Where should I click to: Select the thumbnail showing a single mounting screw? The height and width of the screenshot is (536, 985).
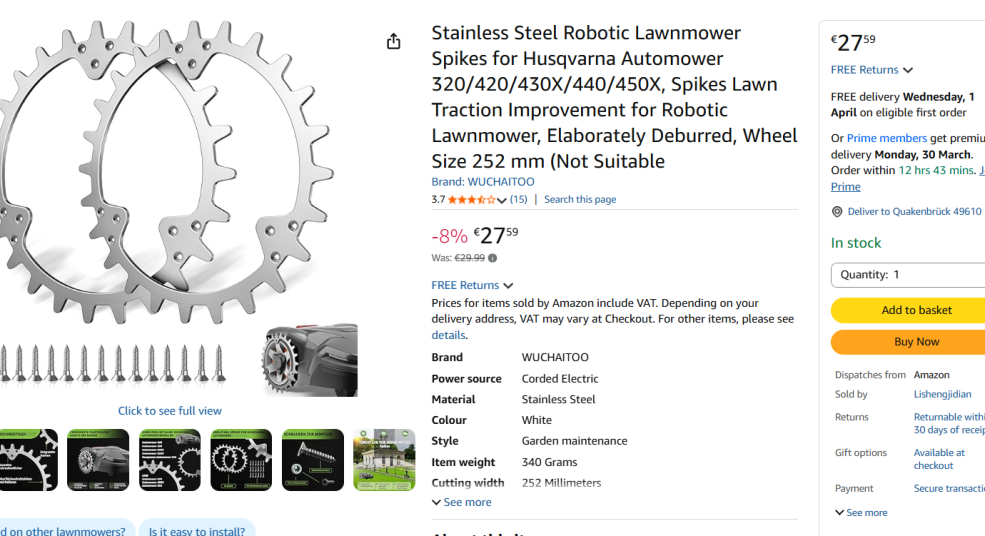point(312,460)
